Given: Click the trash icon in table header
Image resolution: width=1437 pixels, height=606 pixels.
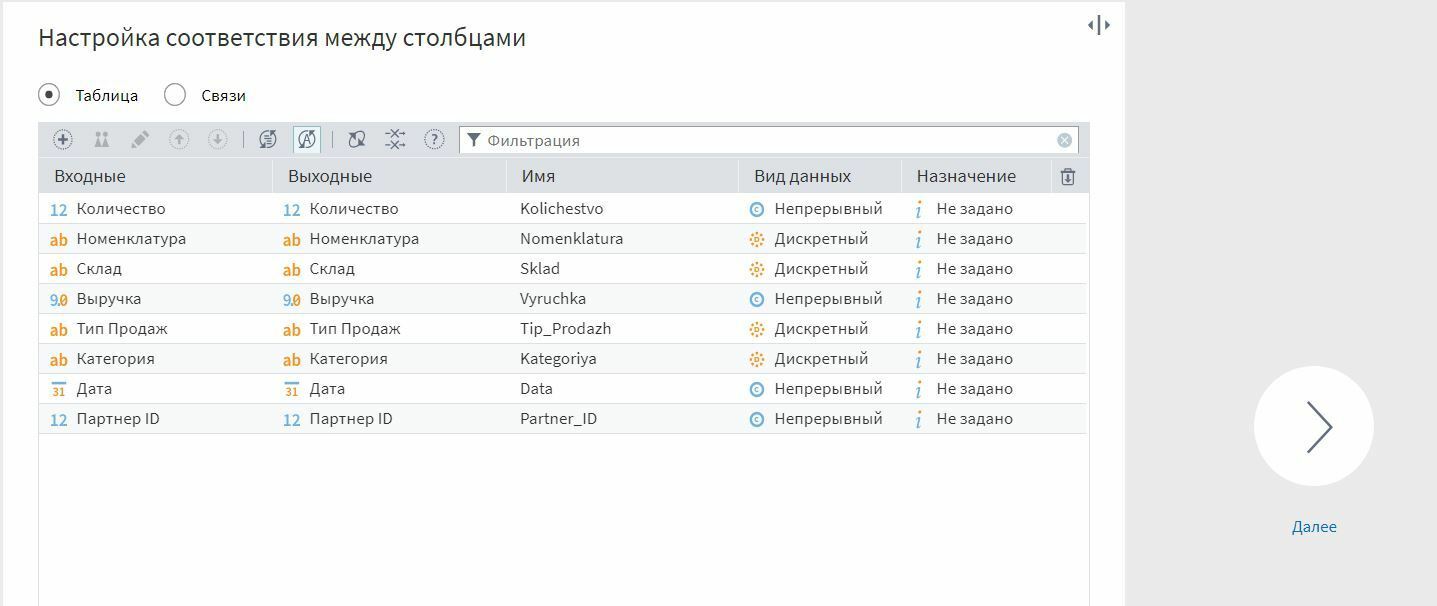Looking at the screenshot, I should point(1067,175).
